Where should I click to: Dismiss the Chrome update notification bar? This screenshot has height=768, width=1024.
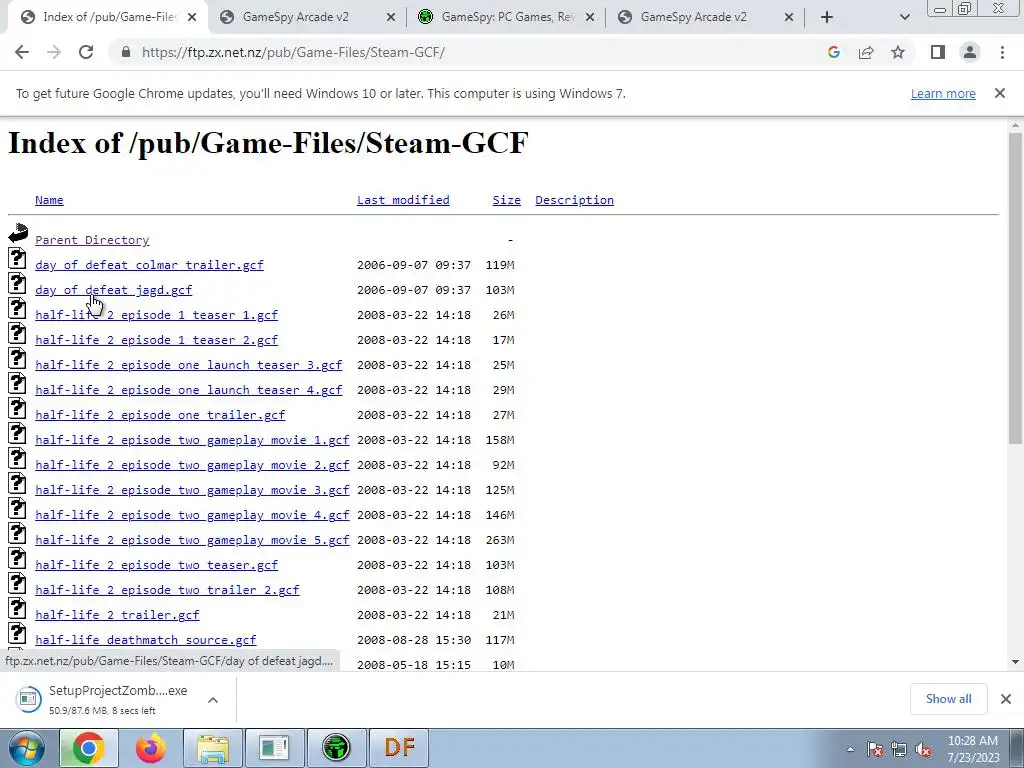point(1000,93)
